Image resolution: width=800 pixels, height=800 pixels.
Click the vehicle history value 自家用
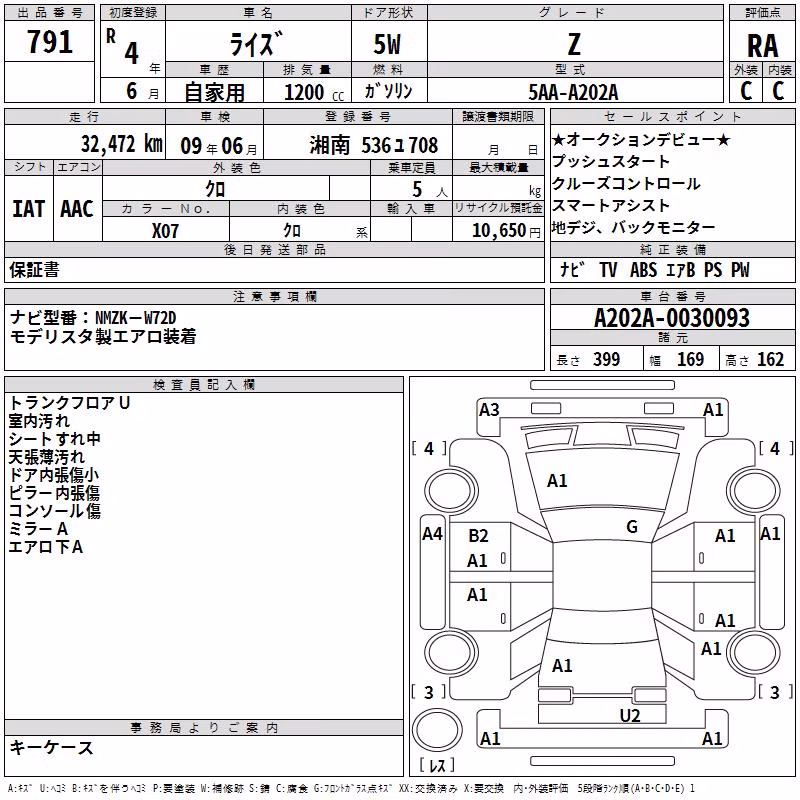[x=214, y=92]
